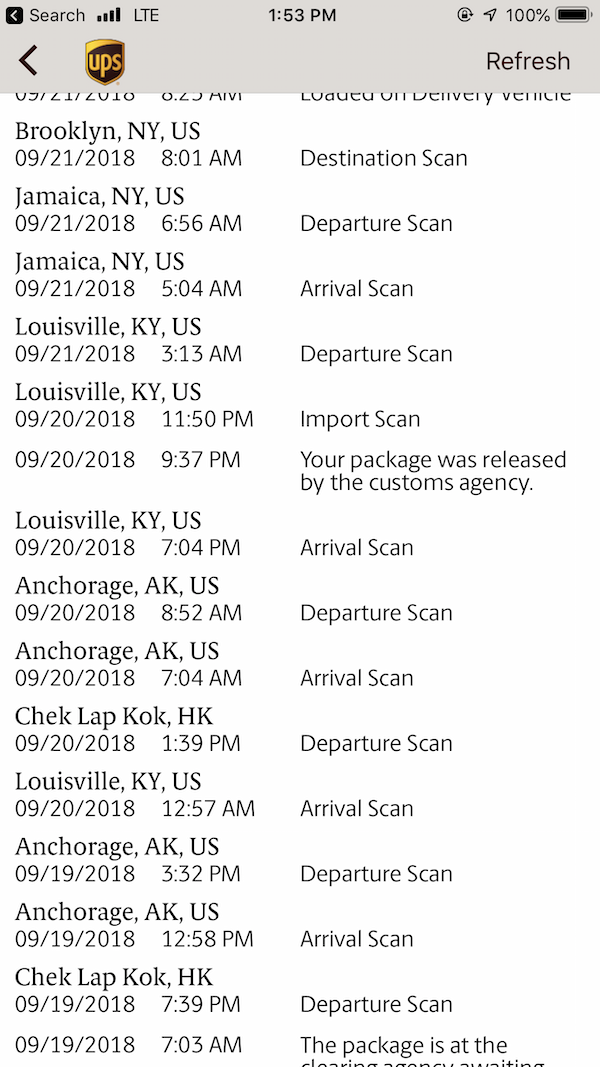
Task: Select Jamaica 6:56 AM Departure Scan
Action: [x=300, y=210]
